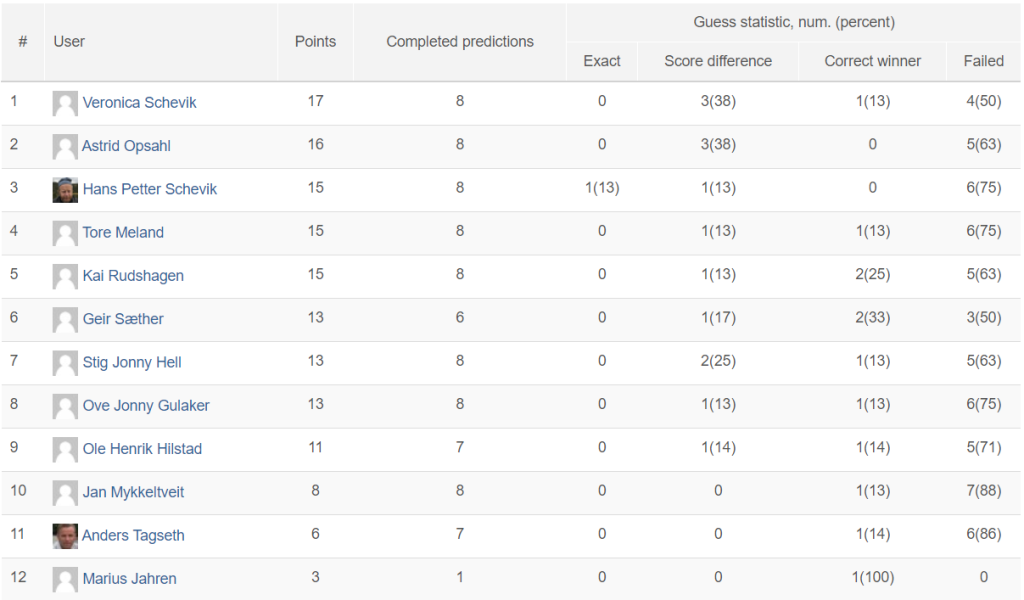Image resolution: width=1024 pixels, height=600 pixels.
Task: Click Tore Meland's avatar icon
Action: tap(65, 233)
